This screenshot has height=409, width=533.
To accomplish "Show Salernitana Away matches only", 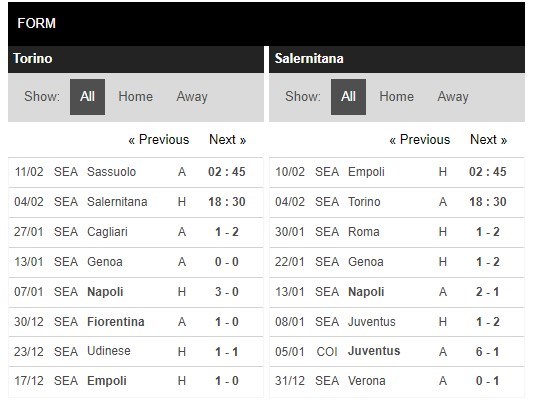I will point(453,97).
